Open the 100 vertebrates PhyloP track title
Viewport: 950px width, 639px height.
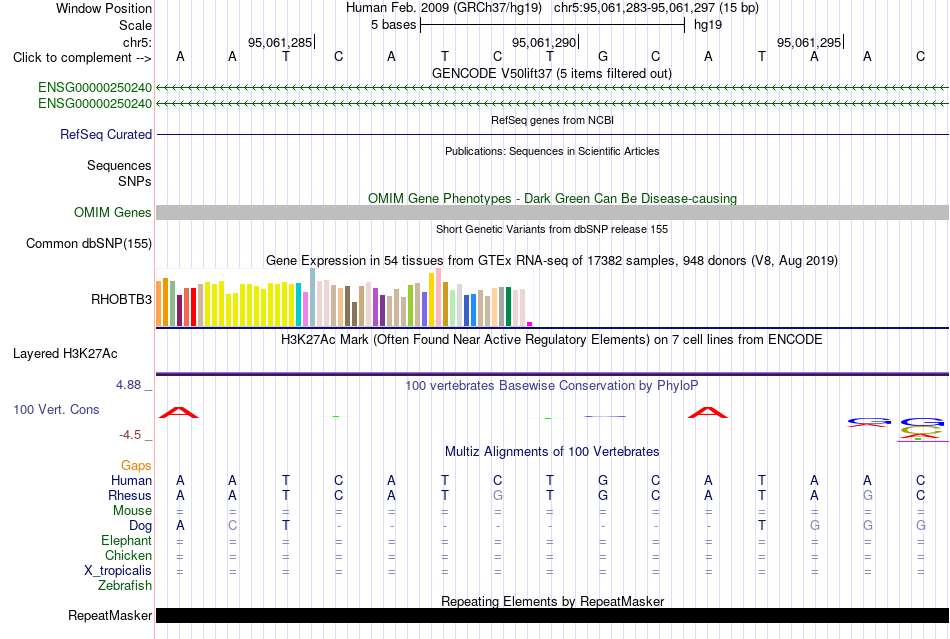(551, 385)
